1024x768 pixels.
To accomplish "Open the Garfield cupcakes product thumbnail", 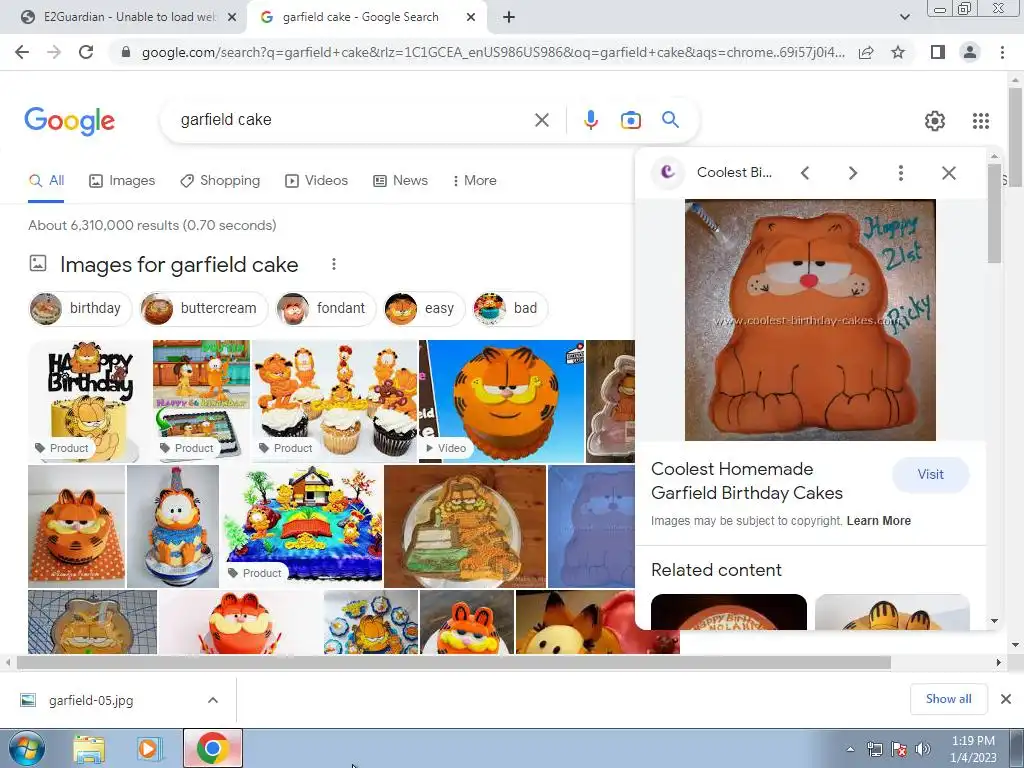I will (x=335, y=401).
